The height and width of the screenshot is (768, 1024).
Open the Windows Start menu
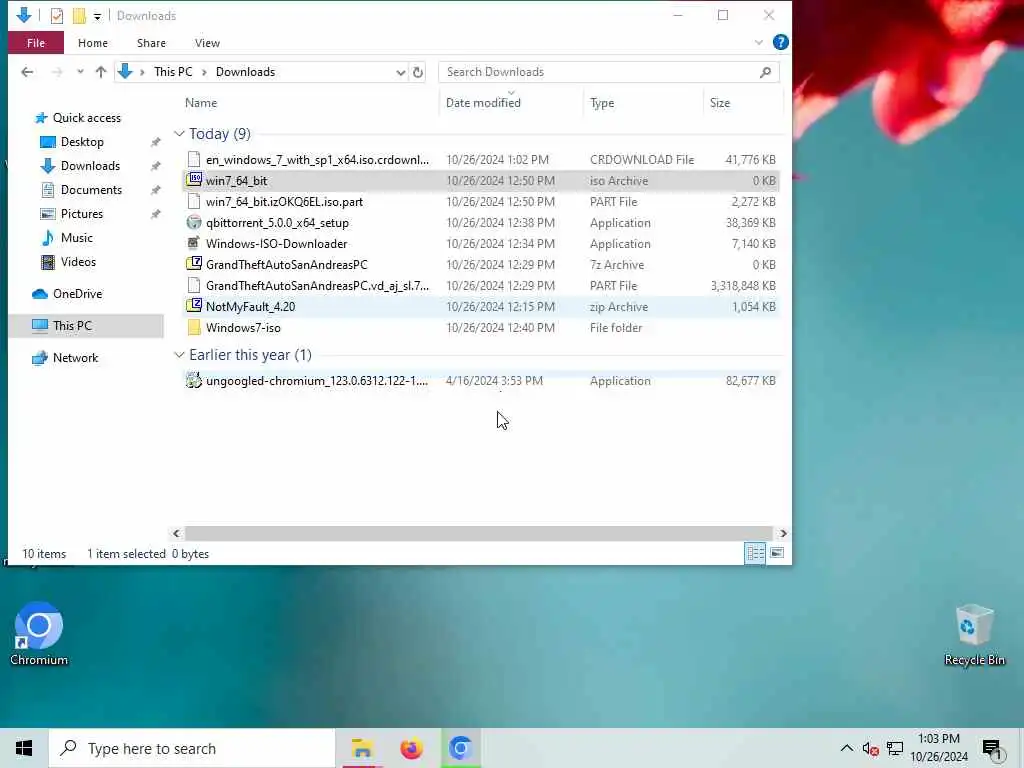pos(24,748)
